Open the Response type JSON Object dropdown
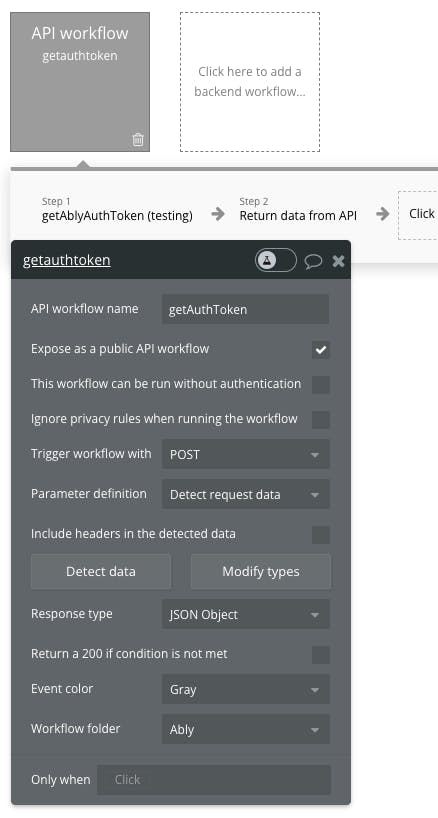438x818 pixels. (246, 614)
